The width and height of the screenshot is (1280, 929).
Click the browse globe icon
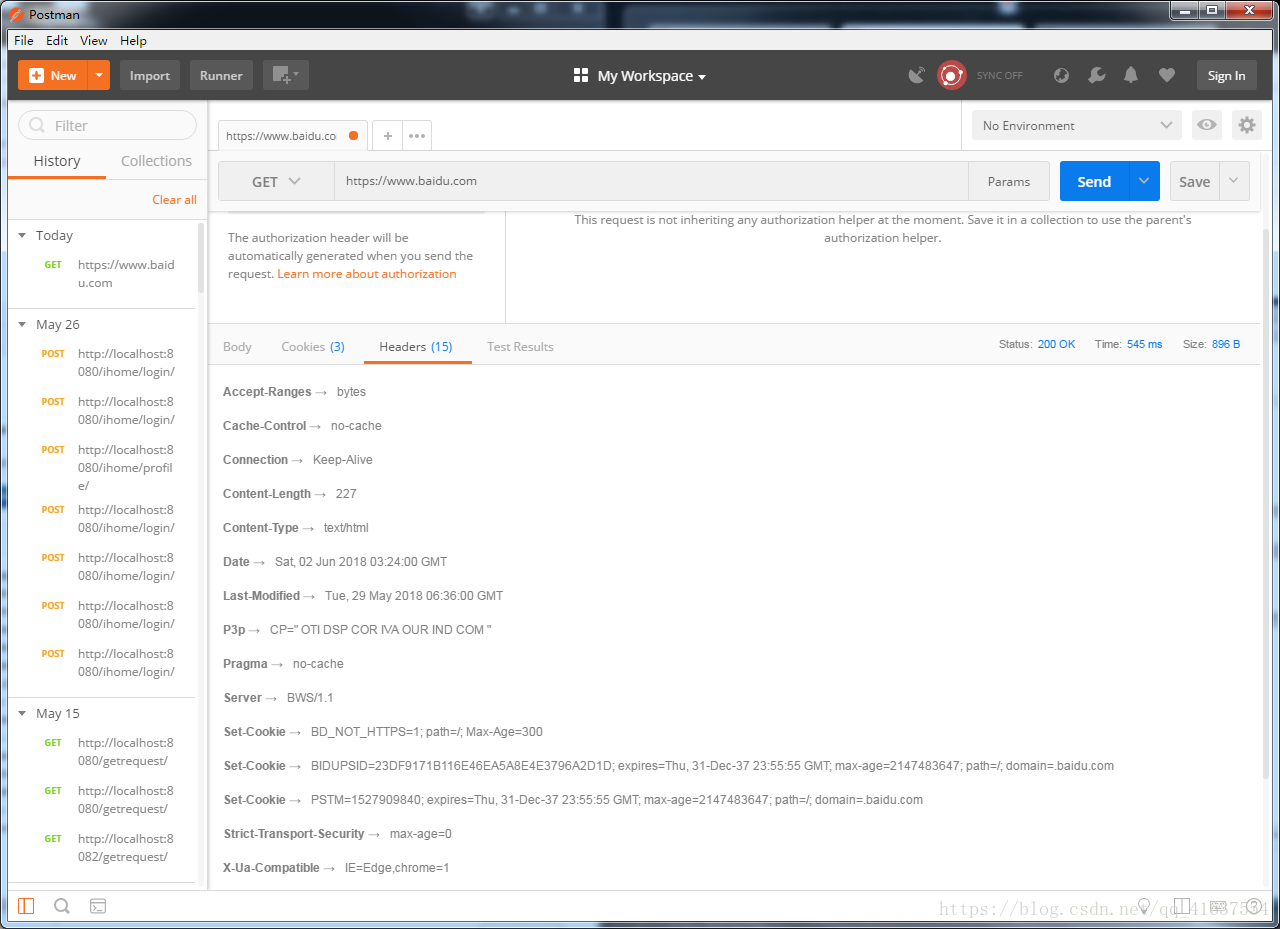click(x=1062, y=75)
